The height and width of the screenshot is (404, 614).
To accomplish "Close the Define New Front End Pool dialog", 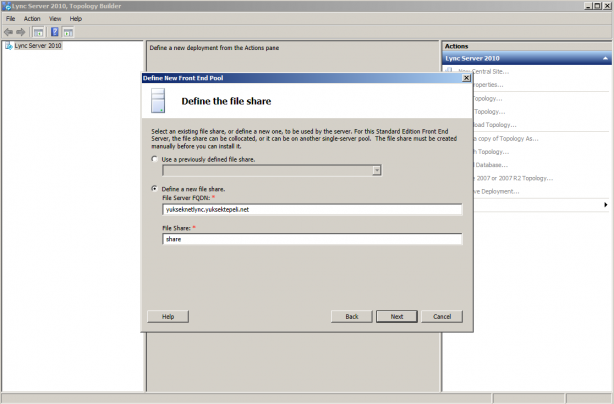I will 466,78.
